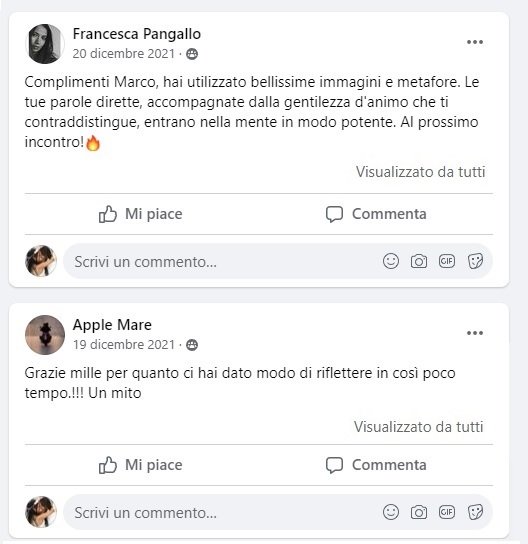Open three-dot options menu on Francesca Pangallo's post

pyautogui.click(x=475, y=42)
